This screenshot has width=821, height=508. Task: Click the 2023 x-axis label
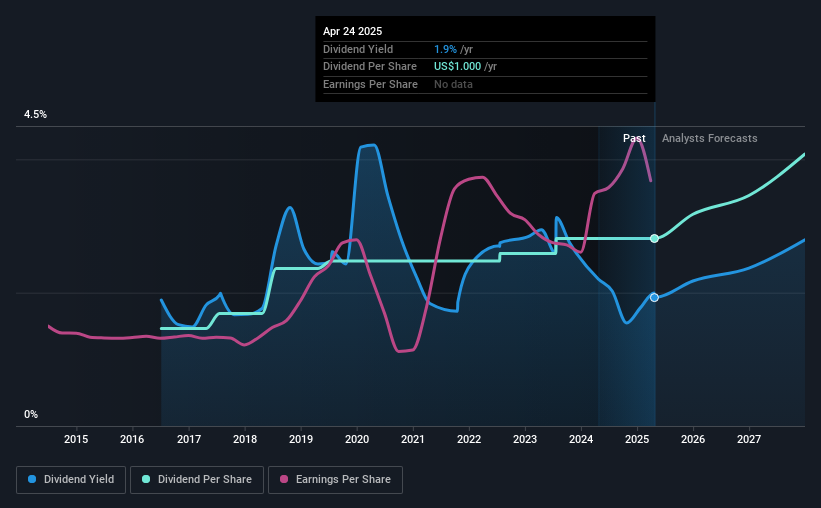point(525,439)
